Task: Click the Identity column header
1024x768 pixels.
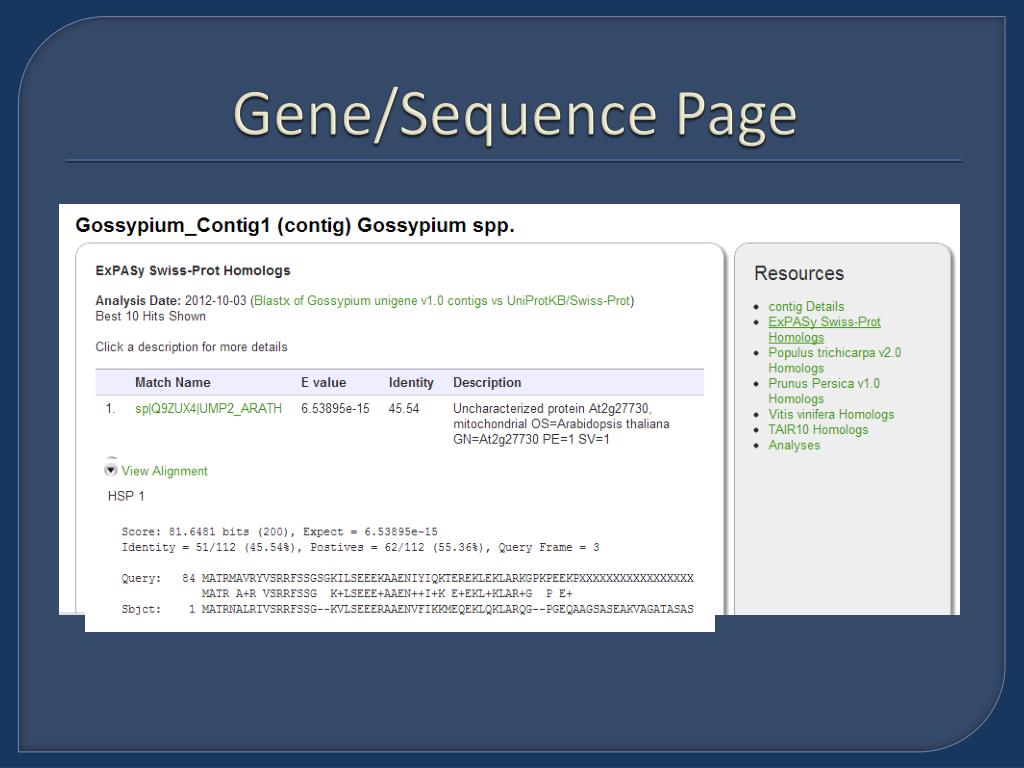Action: [x=411, y=382]
